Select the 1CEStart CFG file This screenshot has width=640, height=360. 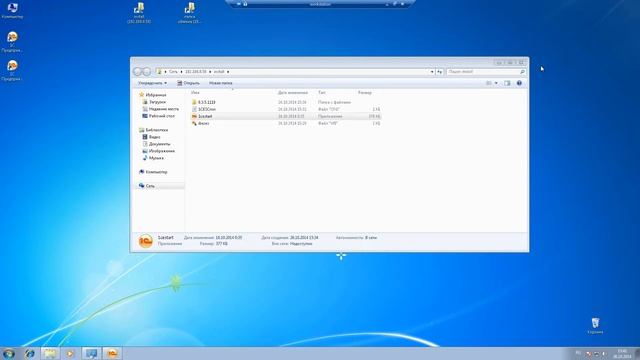[286, 109]
